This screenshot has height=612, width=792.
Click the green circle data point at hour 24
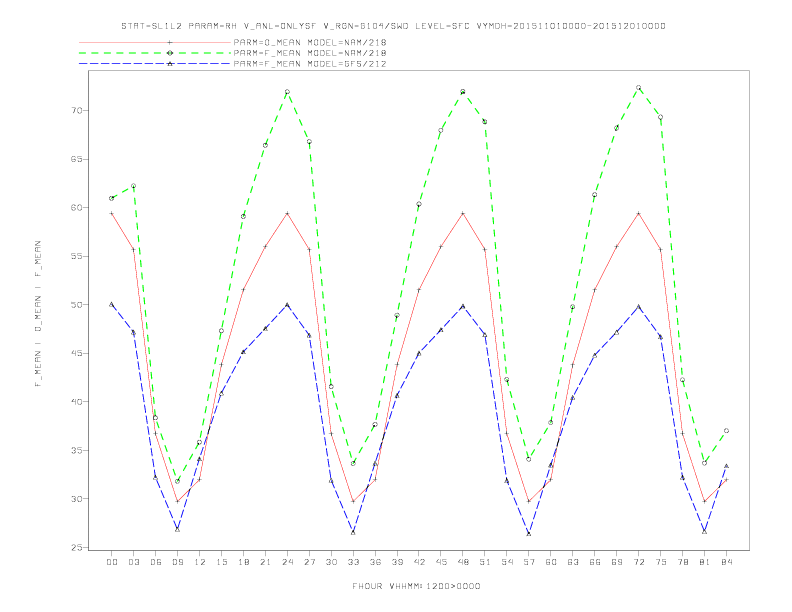point(287,92)
